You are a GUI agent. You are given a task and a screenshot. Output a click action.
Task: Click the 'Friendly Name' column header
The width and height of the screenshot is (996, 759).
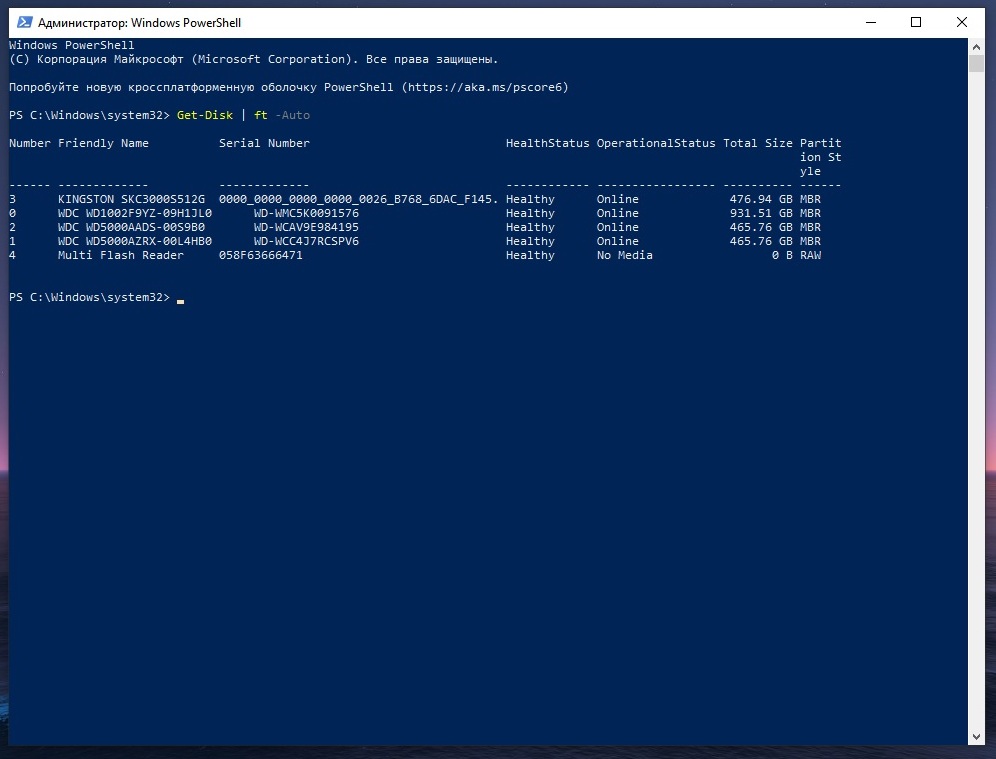(103, 143)
